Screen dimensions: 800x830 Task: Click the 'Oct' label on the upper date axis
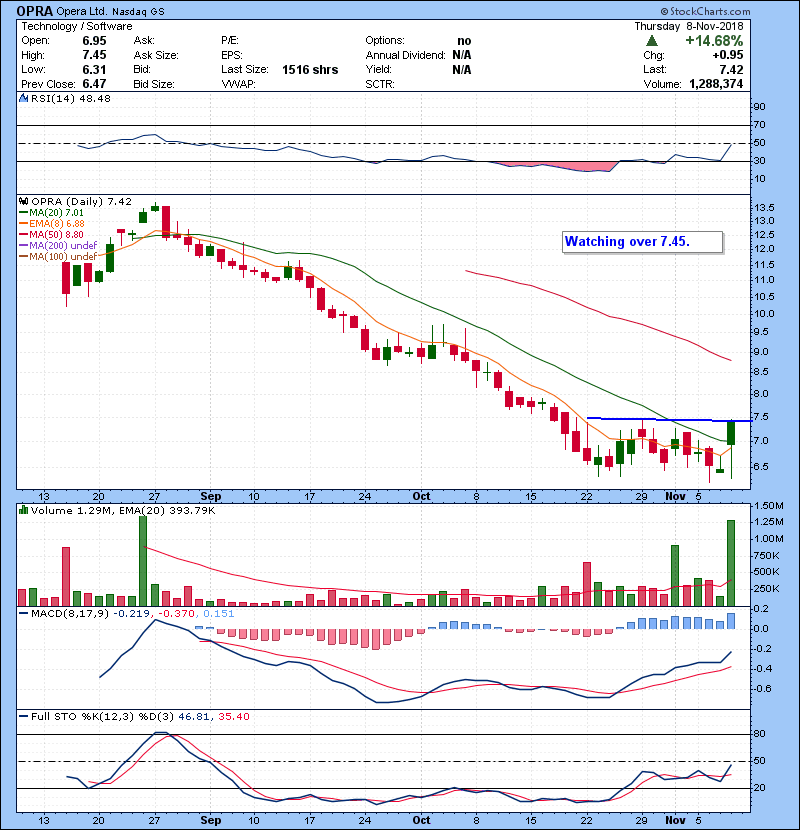click(421, 496)
